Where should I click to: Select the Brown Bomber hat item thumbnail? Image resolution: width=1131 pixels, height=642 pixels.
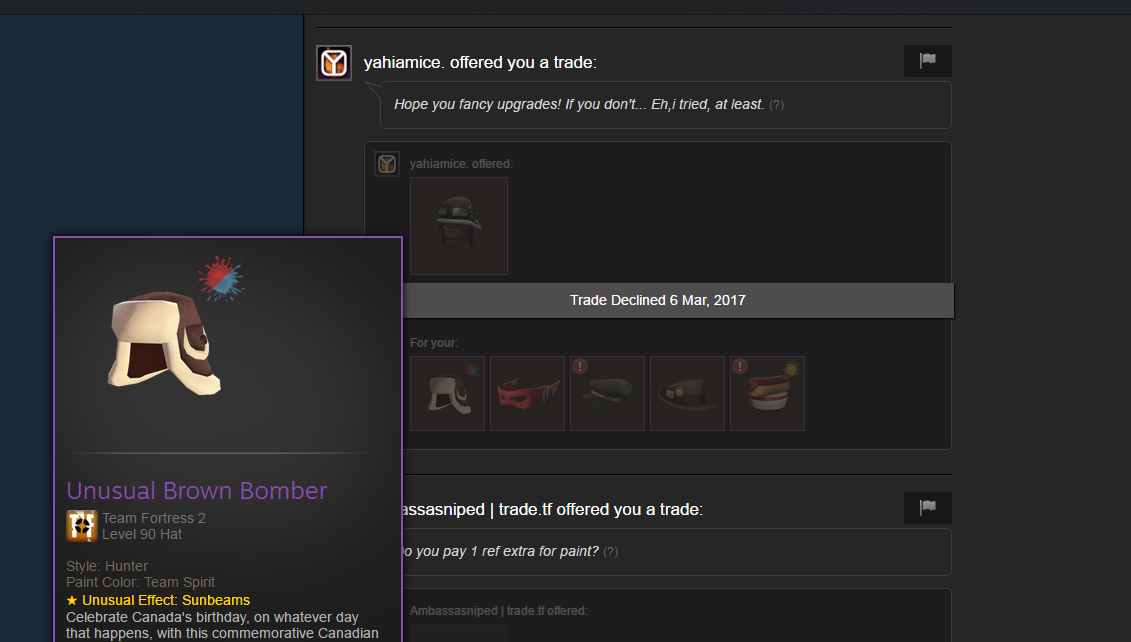447,393
